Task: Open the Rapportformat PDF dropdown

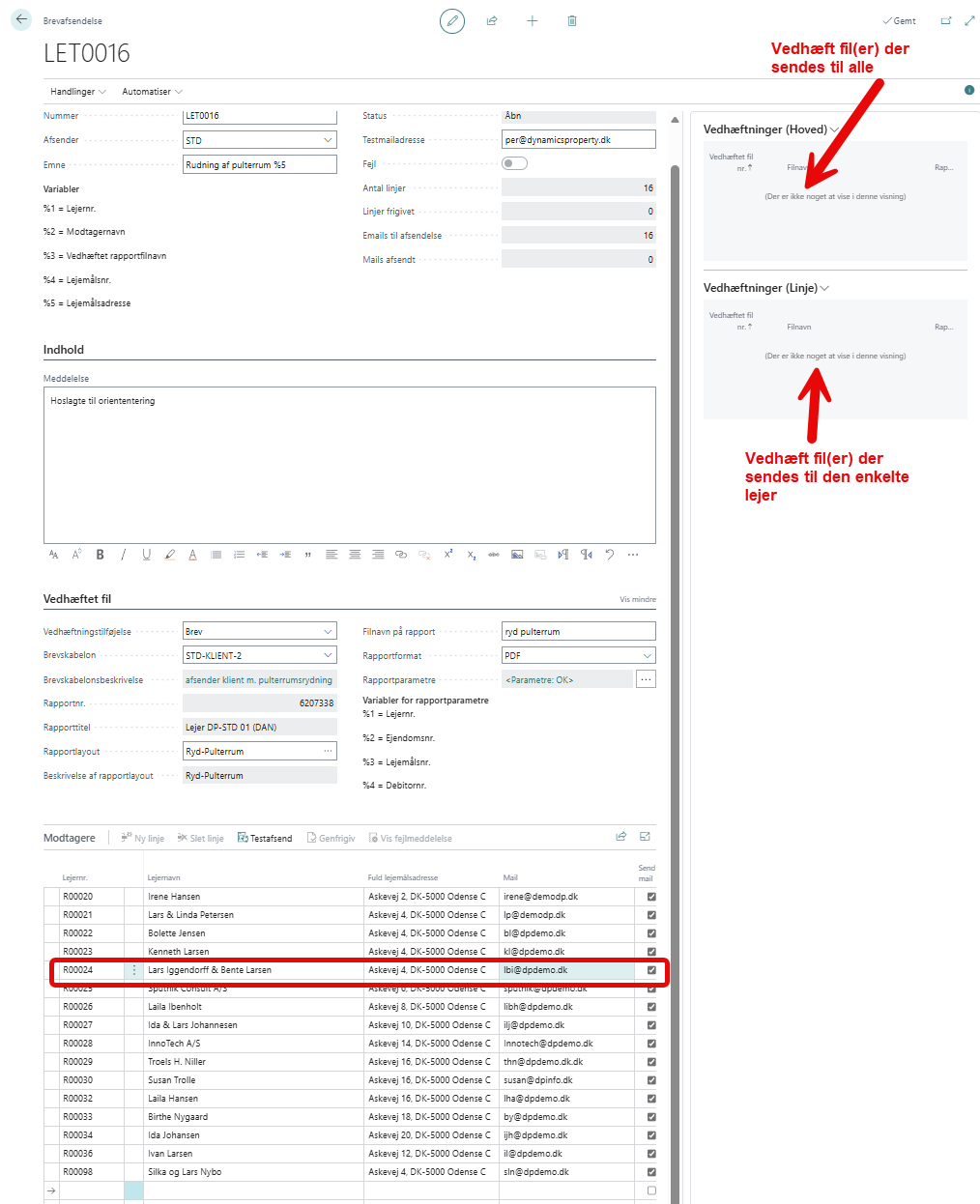Action: click(x=647, y=655)
